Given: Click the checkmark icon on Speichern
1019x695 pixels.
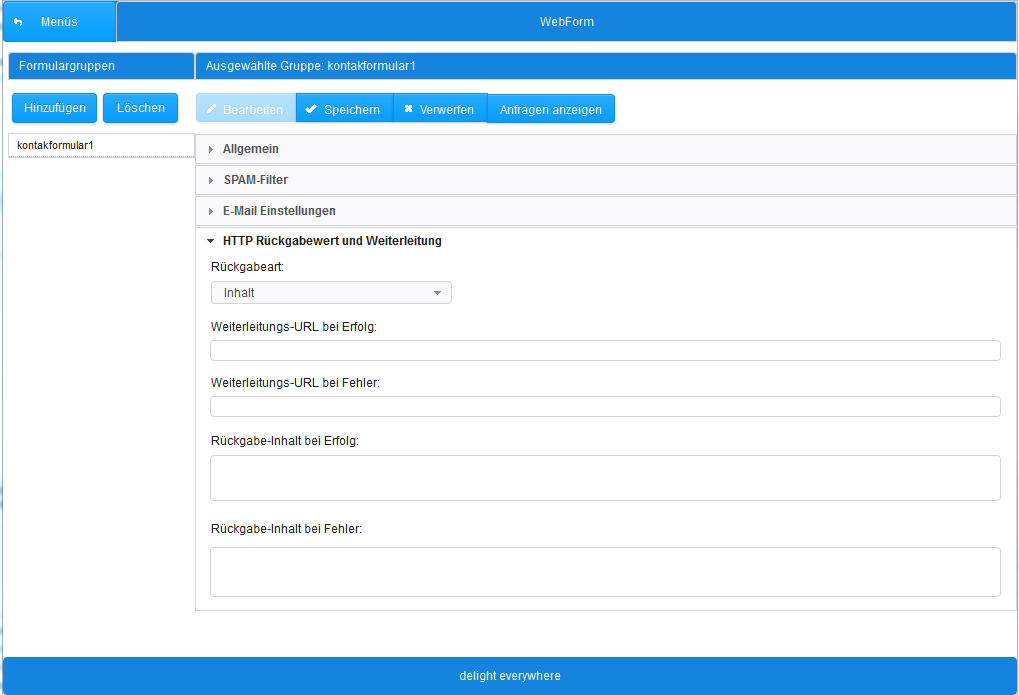Looking at the screenshot, I should tap(311, 109).
